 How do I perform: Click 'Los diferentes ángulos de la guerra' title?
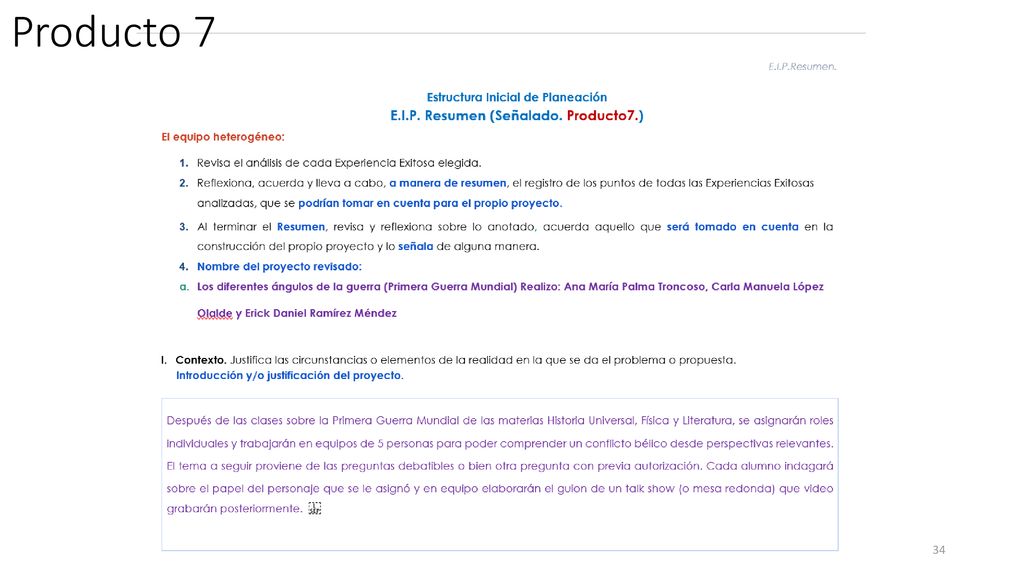pos(289,287)
